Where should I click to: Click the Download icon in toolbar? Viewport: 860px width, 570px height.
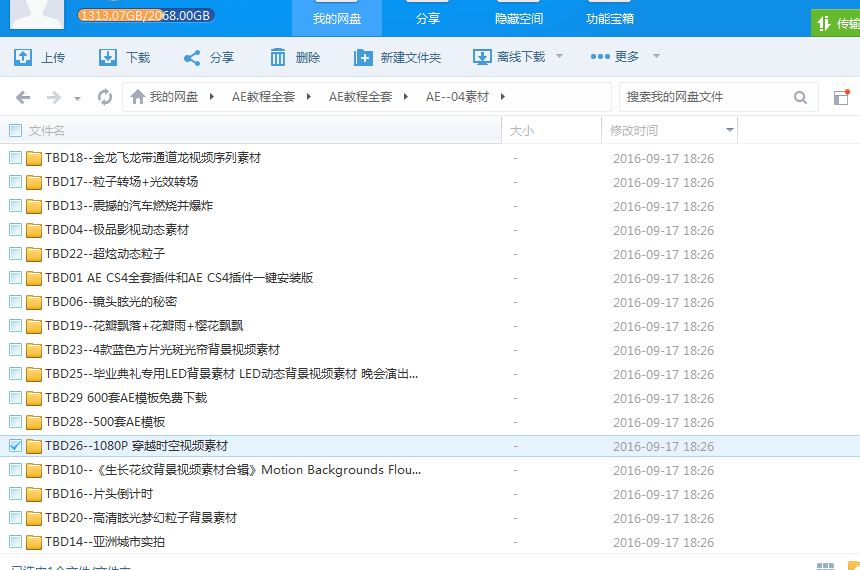click(107, 57)
